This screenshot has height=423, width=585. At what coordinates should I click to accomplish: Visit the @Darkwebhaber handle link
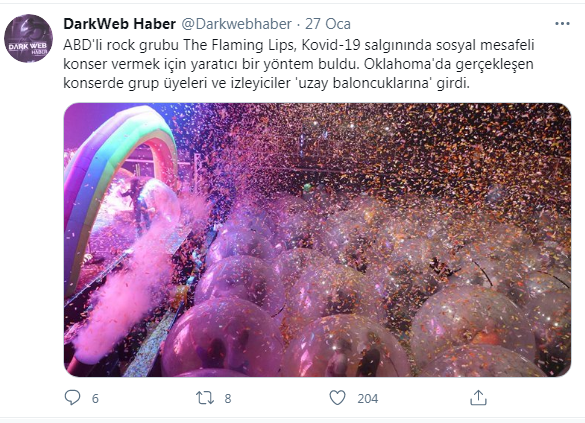237,24
